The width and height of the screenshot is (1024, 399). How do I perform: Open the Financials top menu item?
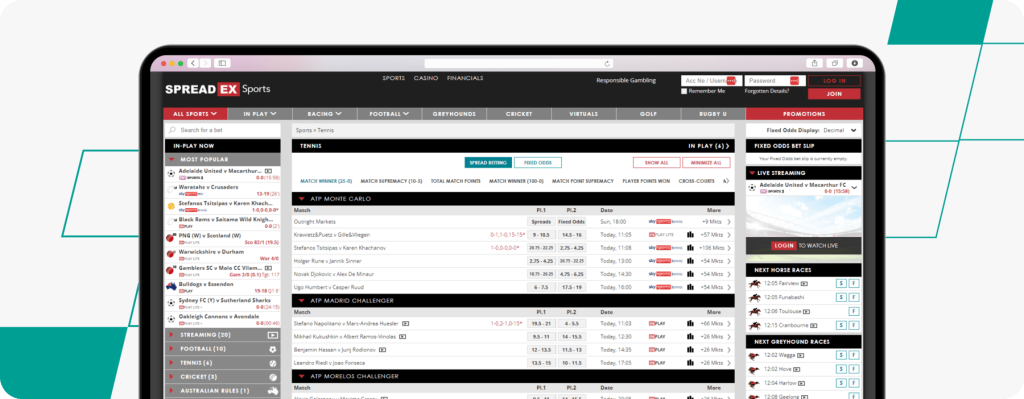pos(465,78)
